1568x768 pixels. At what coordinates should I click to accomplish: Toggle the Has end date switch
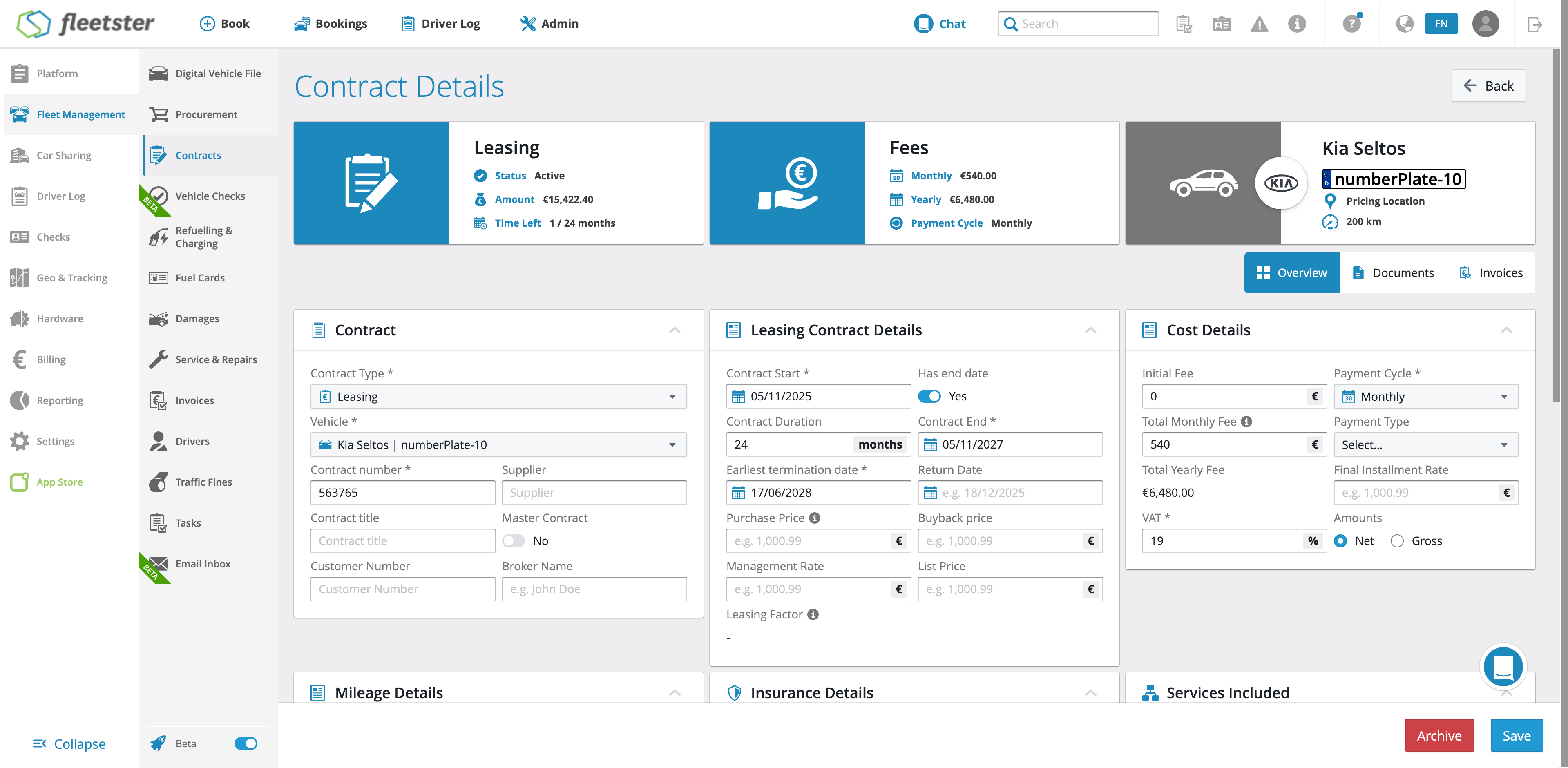click(929, 396)
